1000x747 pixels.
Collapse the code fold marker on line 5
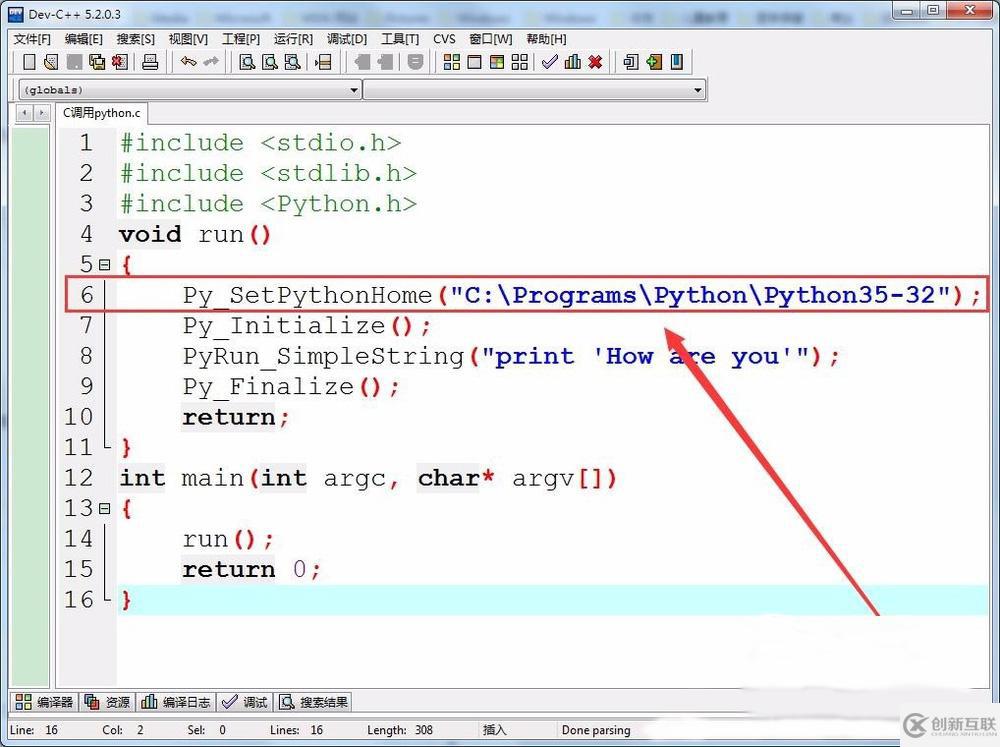[x=105, y=264]
